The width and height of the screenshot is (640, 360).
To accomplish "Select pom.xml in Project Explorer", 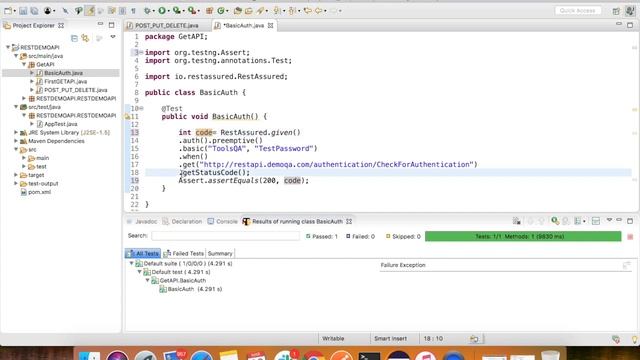I will [x=39, y=192].
